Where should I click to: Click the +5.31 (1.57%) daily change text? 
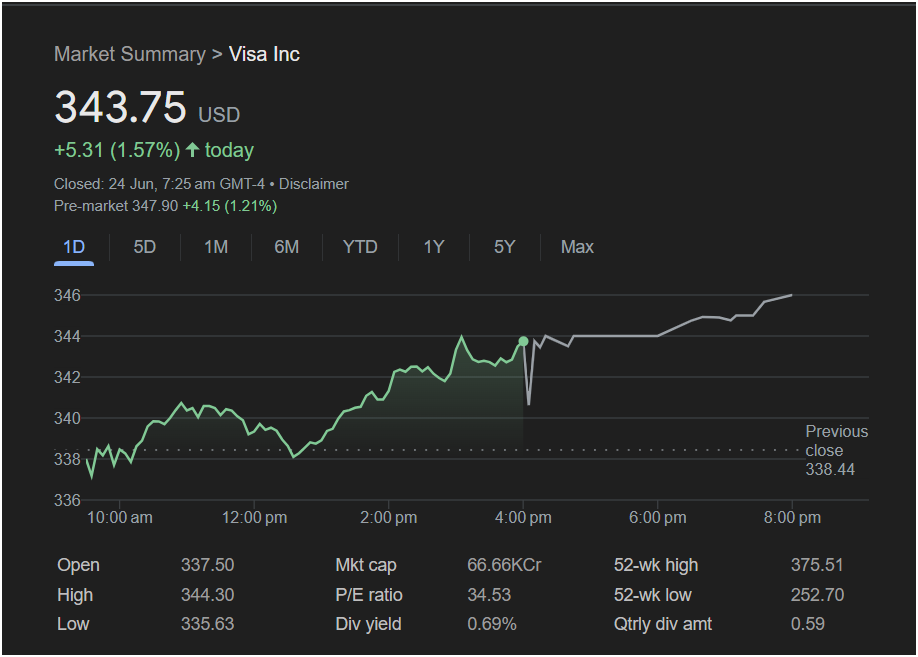click(x=117, y=150)
